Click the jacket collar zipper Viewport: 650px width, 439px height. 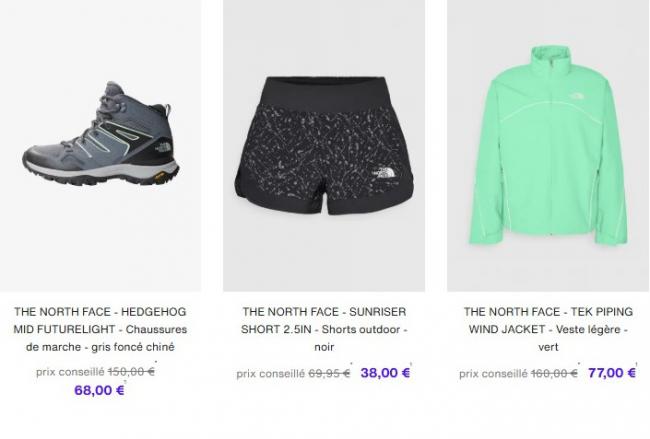(552, 62)
